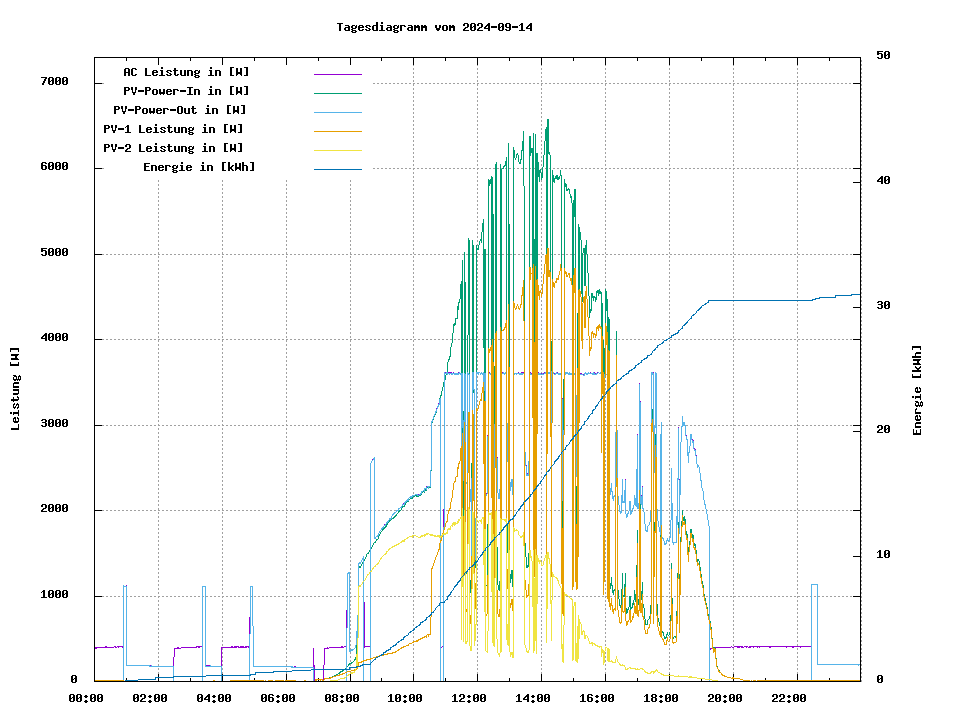960x720 pixels.
Task: Select the Energie in kWh legend label
Action: [x=199, y=167]
